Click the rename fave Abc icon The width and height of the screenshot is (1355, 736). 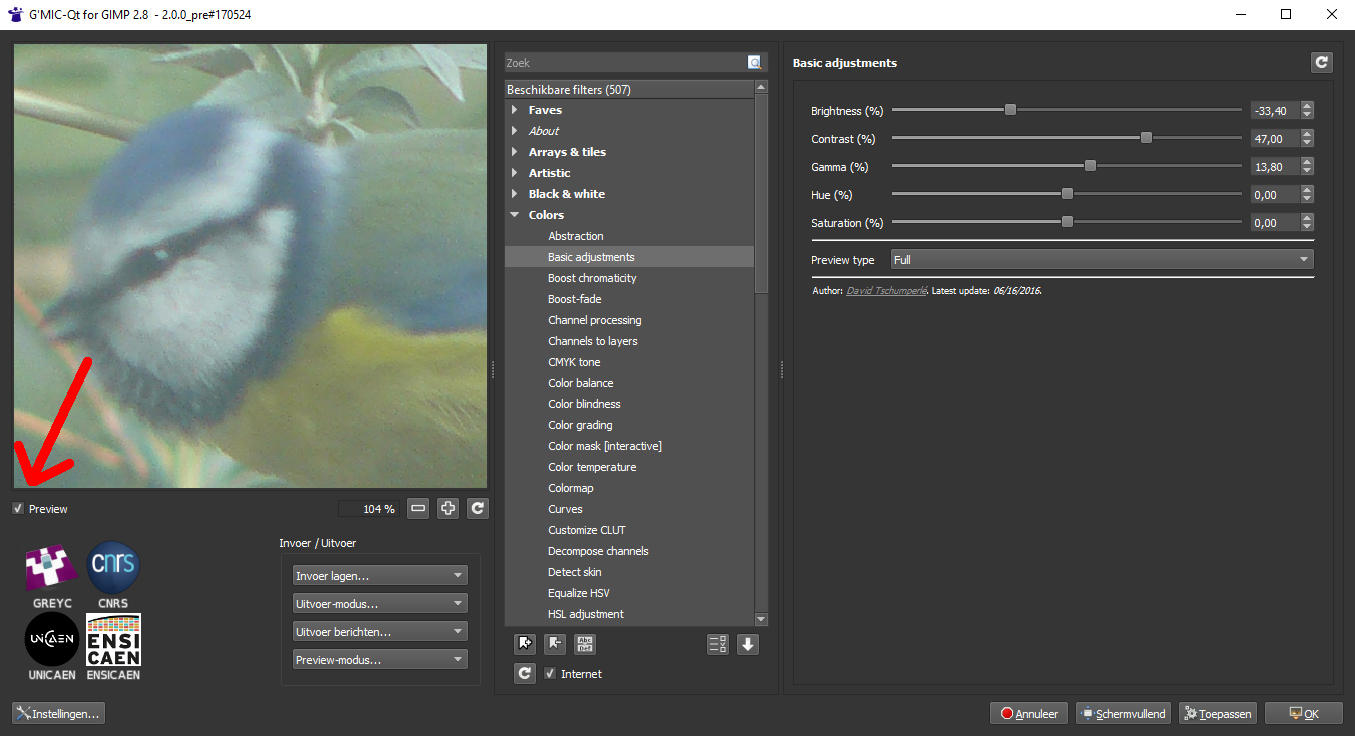(x=585, y=644)
